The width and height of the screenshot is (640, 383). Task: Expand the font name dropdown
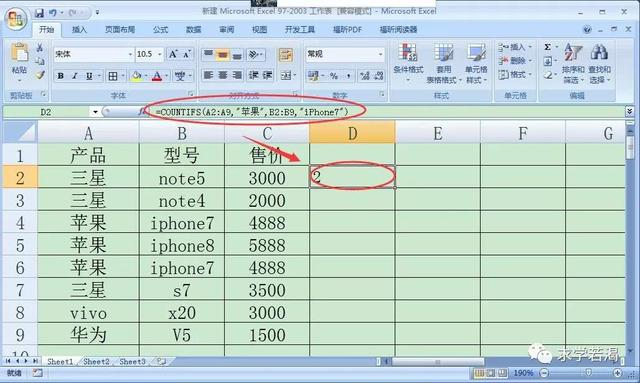point(130,54)
